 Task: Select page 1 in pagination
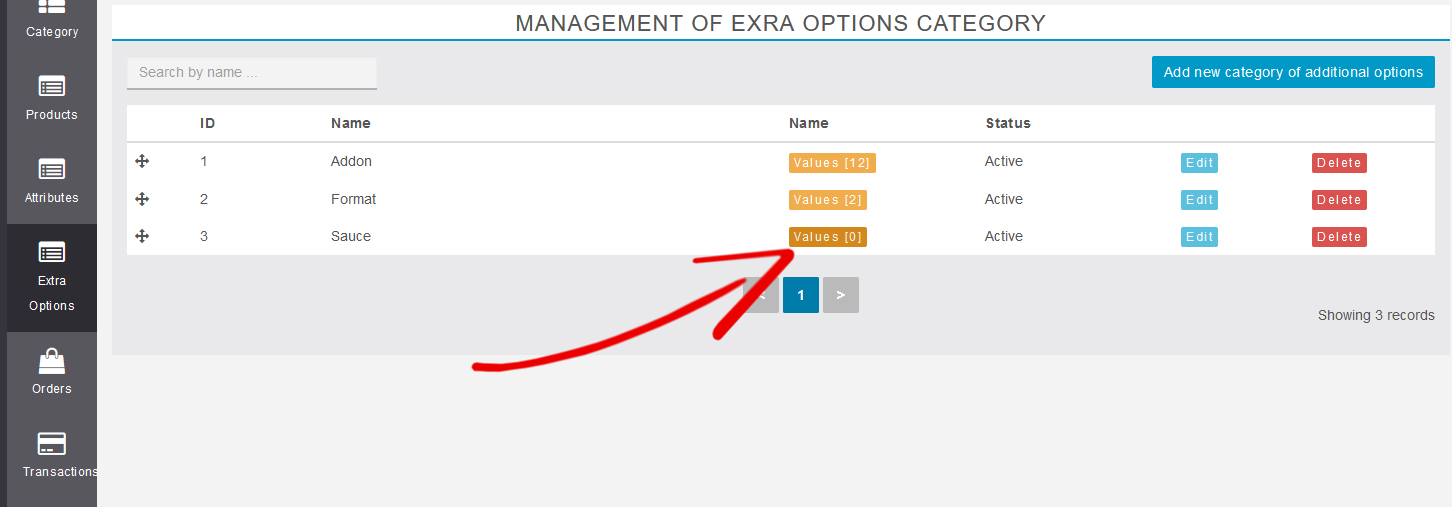tap(800, 295)
